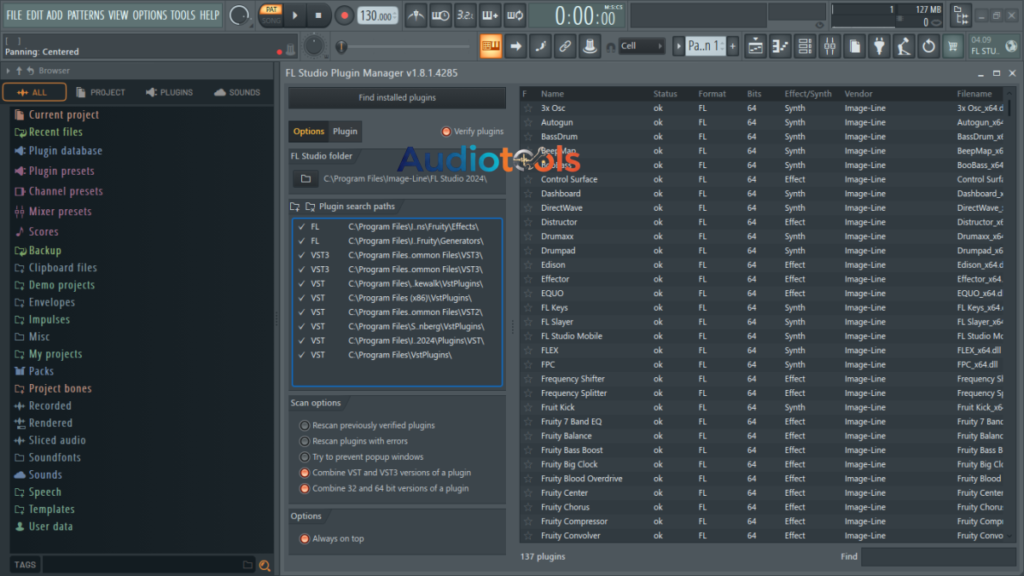The width and height of the screenshot is (1024, 576).
Task: Toggle the Verify plugins option
Action: [x=446, y=132]
